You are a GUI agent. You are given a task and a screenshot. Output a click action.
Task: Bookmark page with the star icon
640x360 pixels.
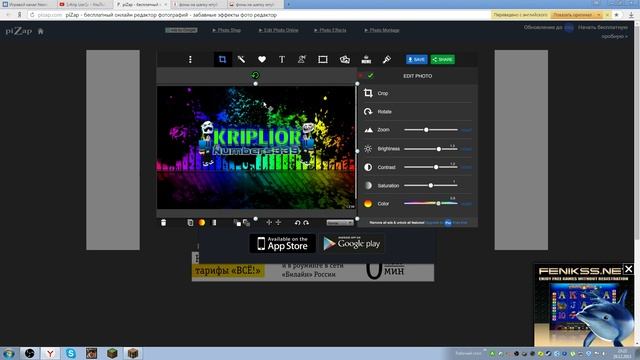tap(616, 15)
